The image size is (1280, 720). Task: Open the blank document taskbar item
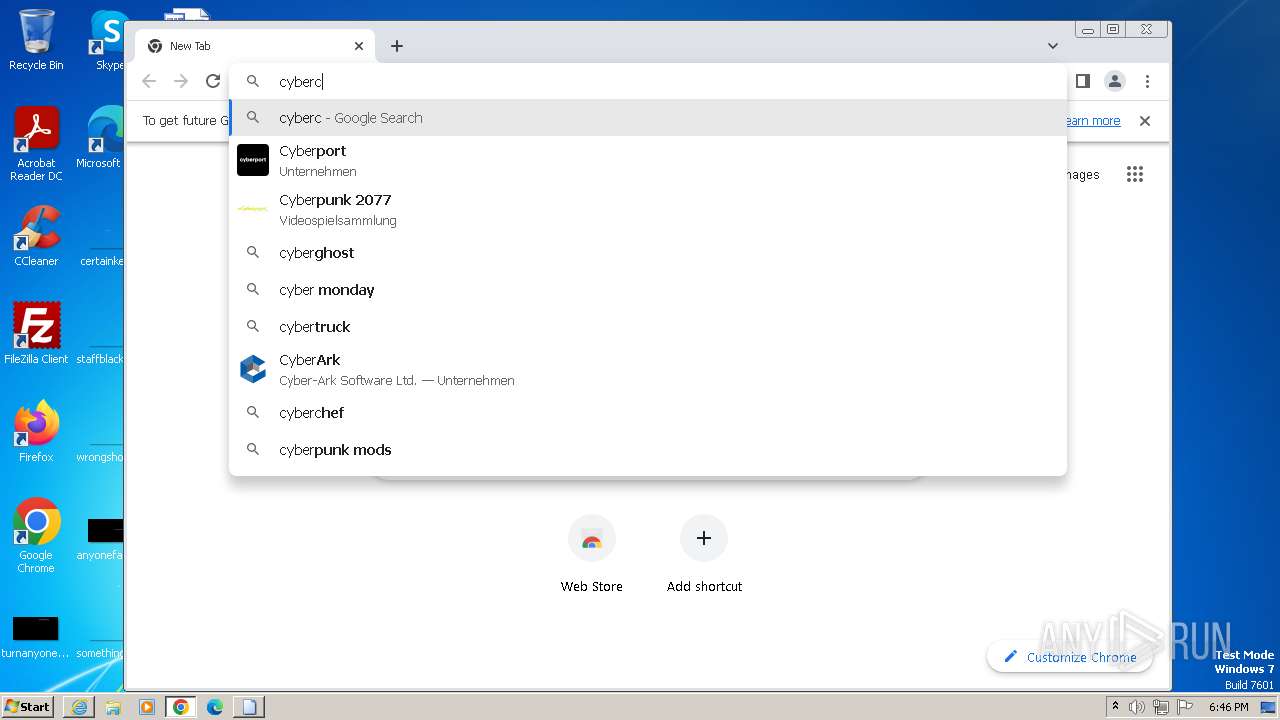click(249, 707)
